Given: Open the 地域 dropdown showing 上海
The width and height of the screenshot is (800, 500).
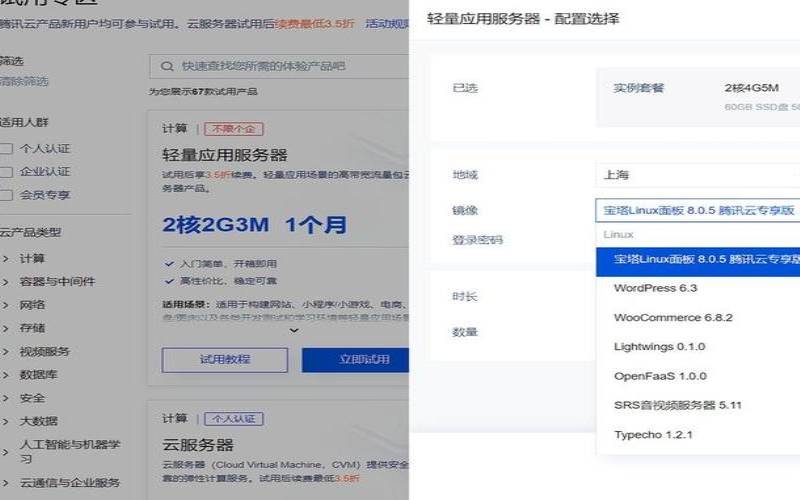Looking at the screenshot, I should point(697,175).
